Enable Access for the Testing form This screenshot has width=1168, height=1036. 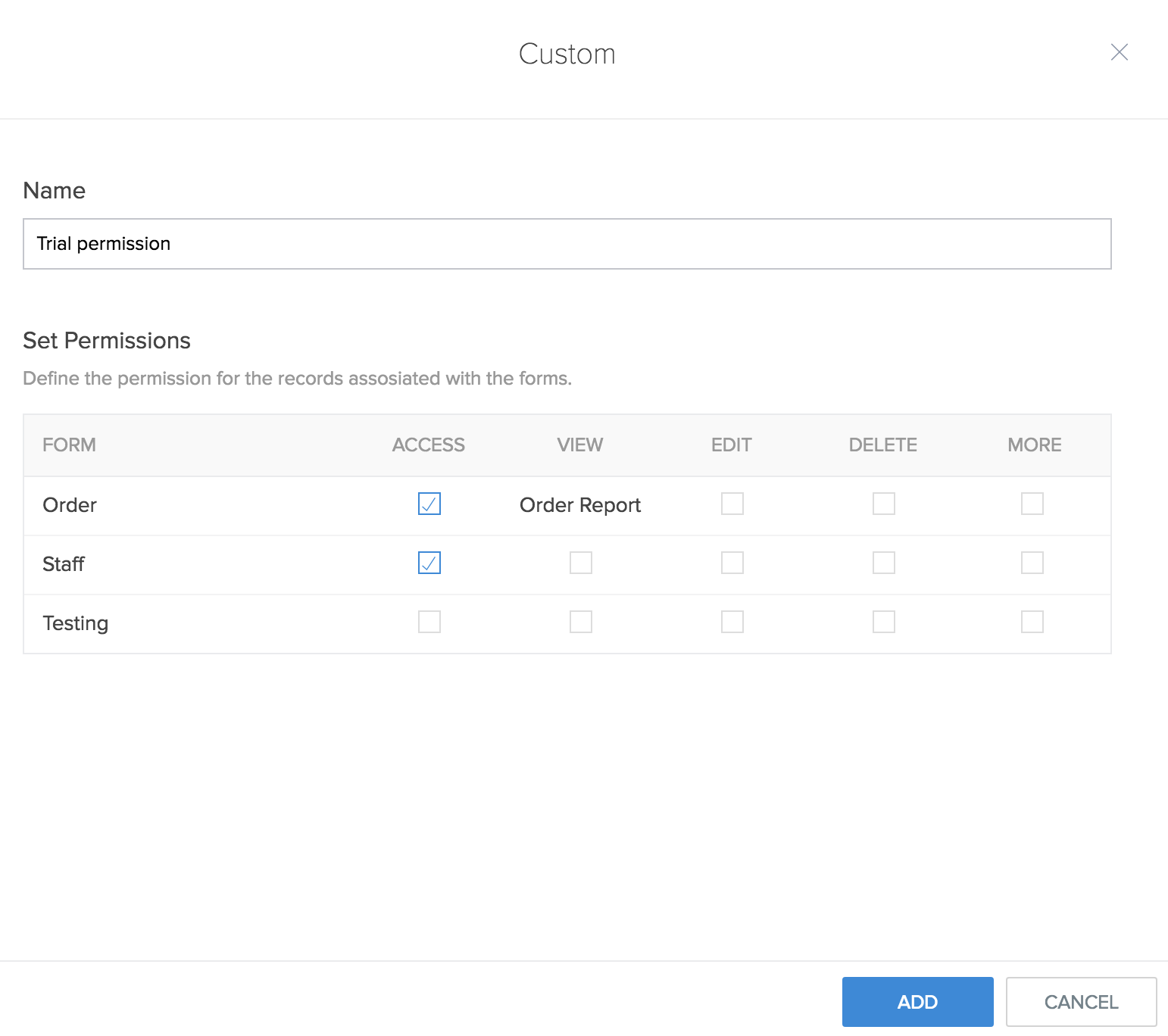[x=429, y=623]
